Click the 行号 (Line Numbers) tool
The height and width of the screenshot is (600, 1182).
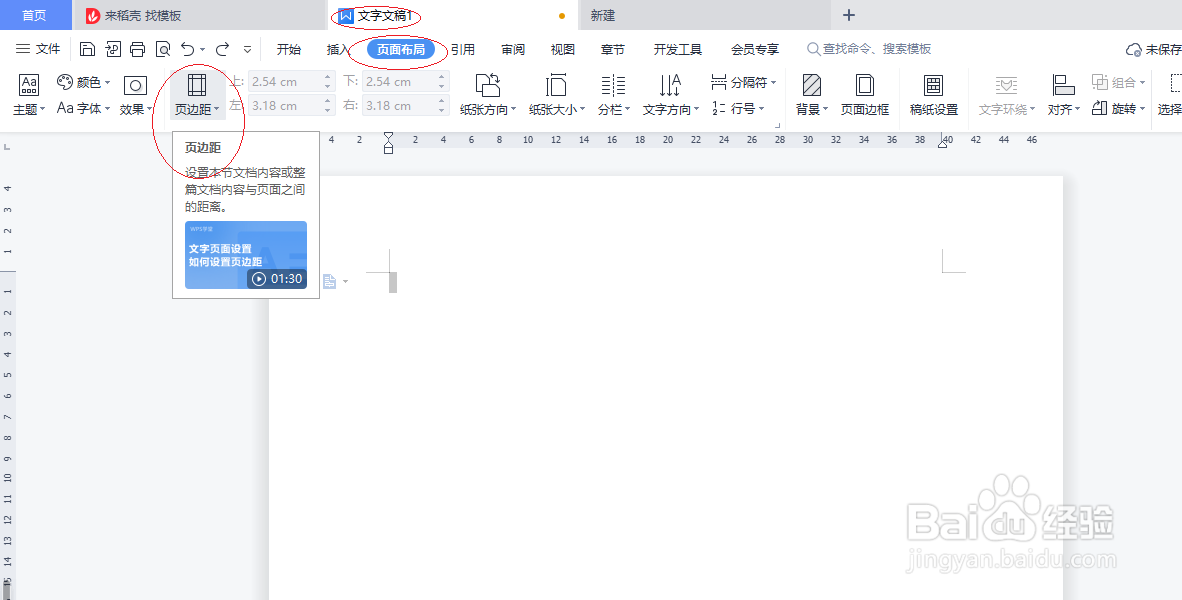pyautogui.click(x=742, y=109)
